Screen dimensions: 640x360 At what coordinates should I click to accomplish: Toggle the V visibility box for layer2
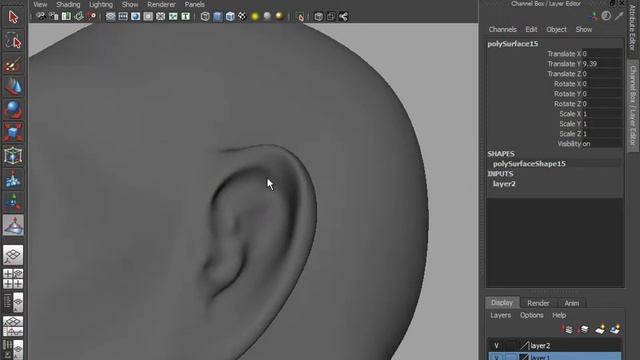coord(496,346)
